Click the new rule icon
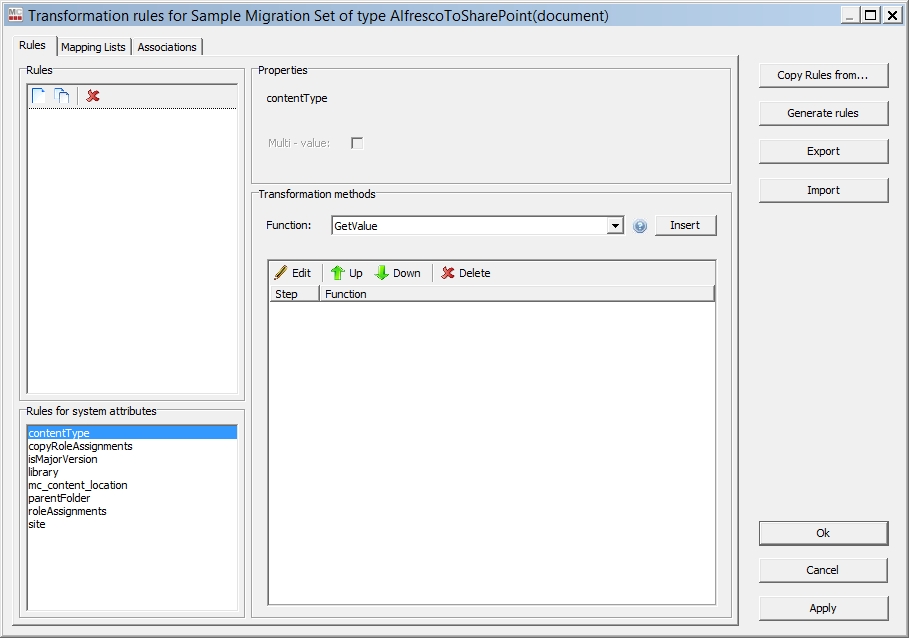 tap(38, 96)
